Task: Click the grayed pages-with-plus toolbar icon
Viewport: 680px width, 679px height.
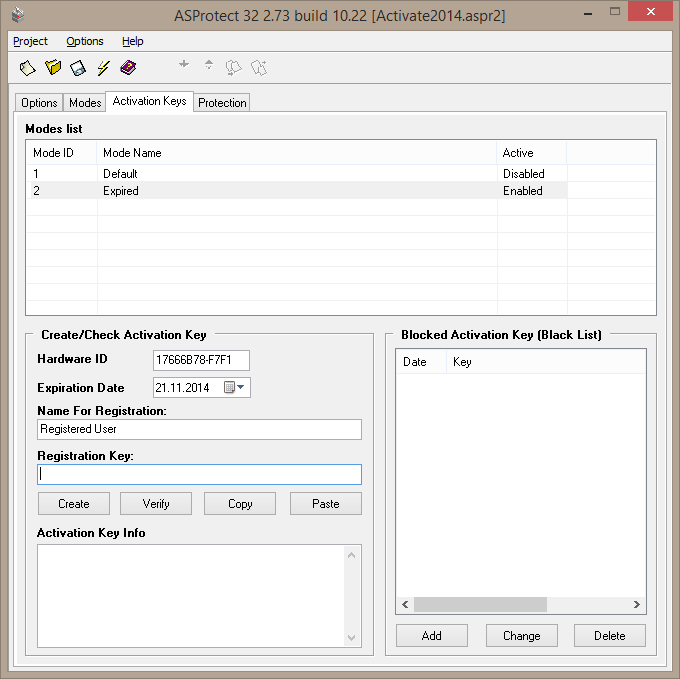Action: click(x=259, y=68)
